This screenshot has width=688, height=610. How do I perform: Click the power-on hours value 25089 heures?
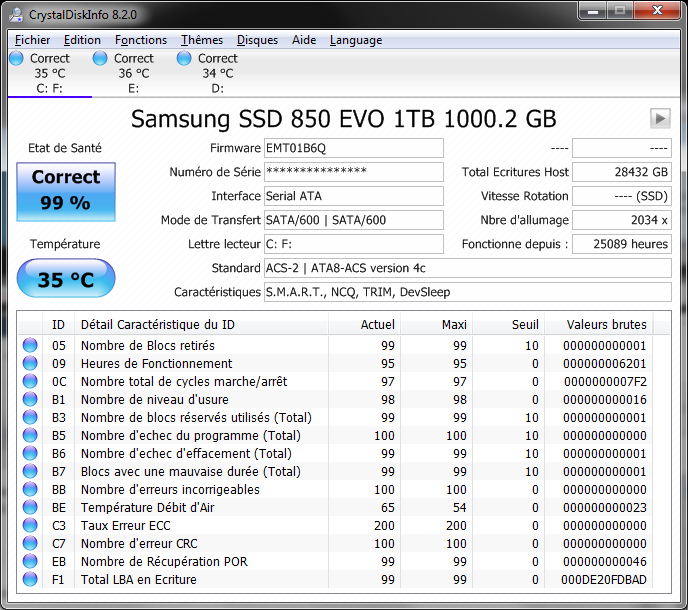[622, 244]
